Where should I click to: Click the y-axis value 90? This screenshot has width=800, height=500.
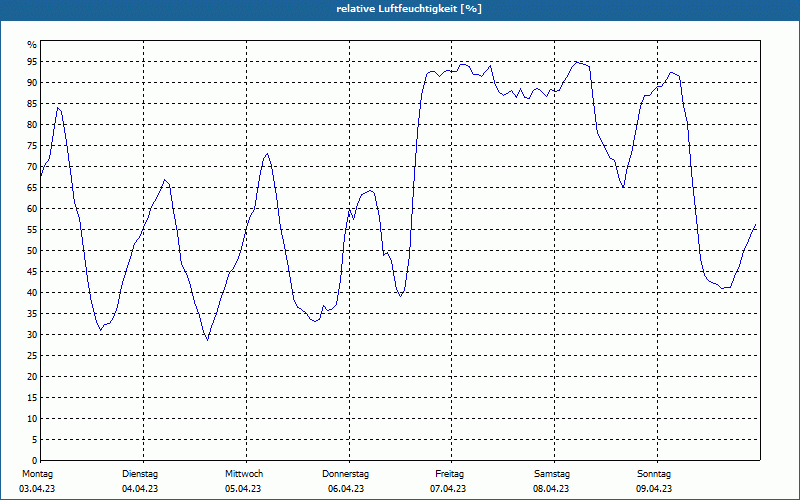click(x=32, y=83)
